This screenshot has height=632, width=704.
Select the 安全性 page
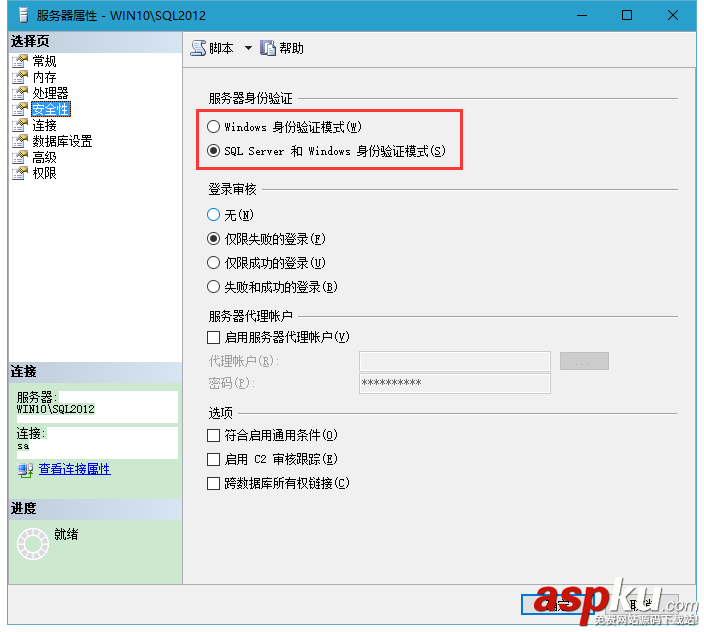[50, 109]
